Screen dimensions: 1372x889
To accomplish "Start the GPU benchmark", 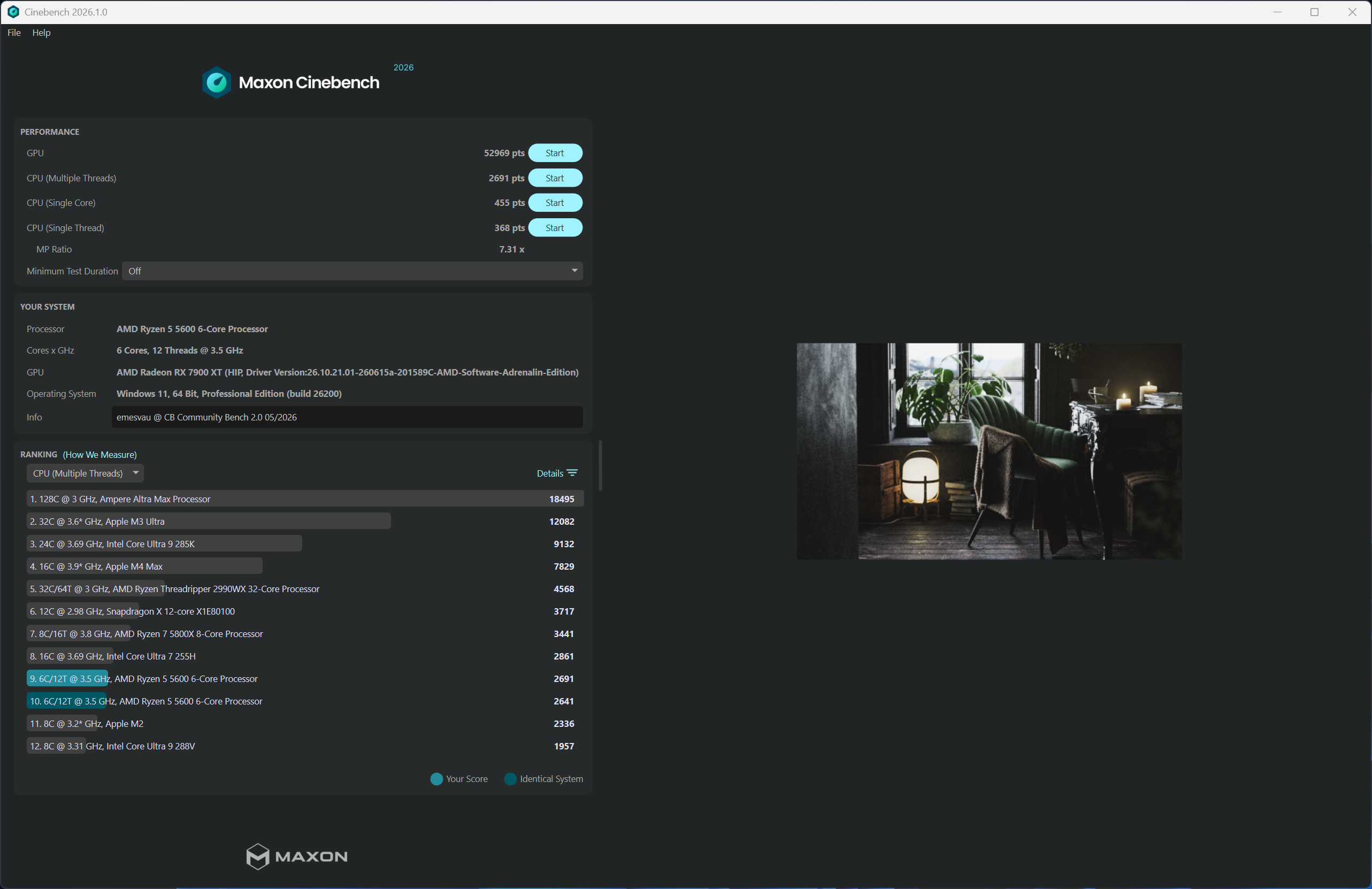I will 555,153.
